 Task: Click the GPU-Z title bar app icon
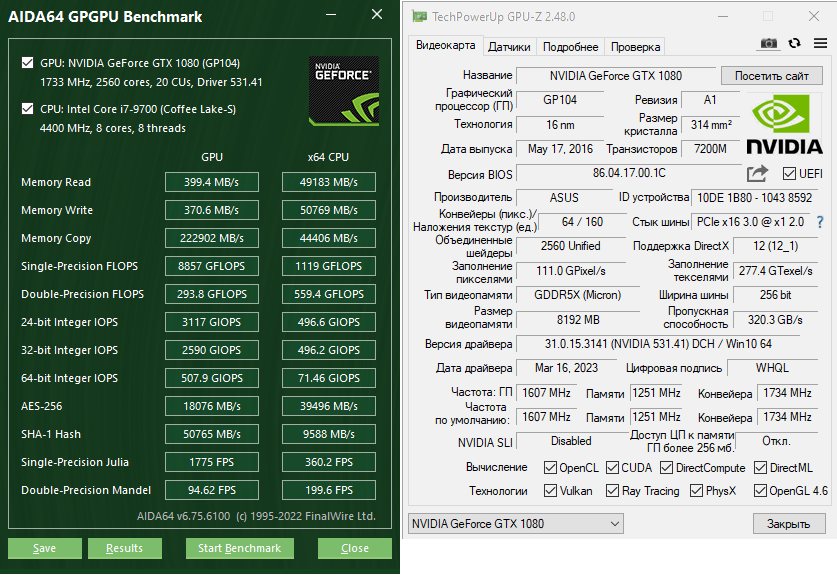[420, 17]
